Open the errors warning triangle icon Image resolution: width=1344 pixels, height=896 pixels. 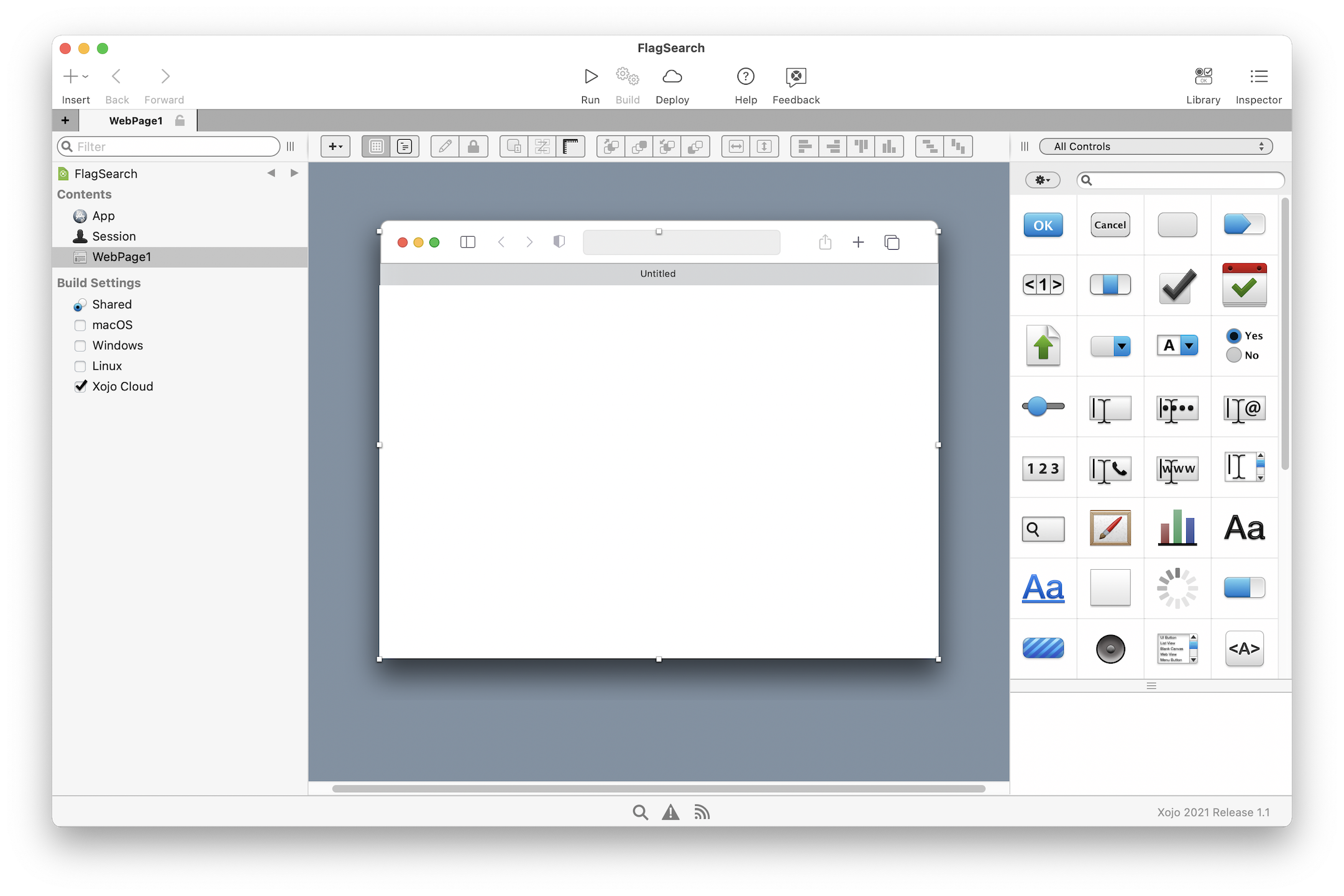pos(670,812)
